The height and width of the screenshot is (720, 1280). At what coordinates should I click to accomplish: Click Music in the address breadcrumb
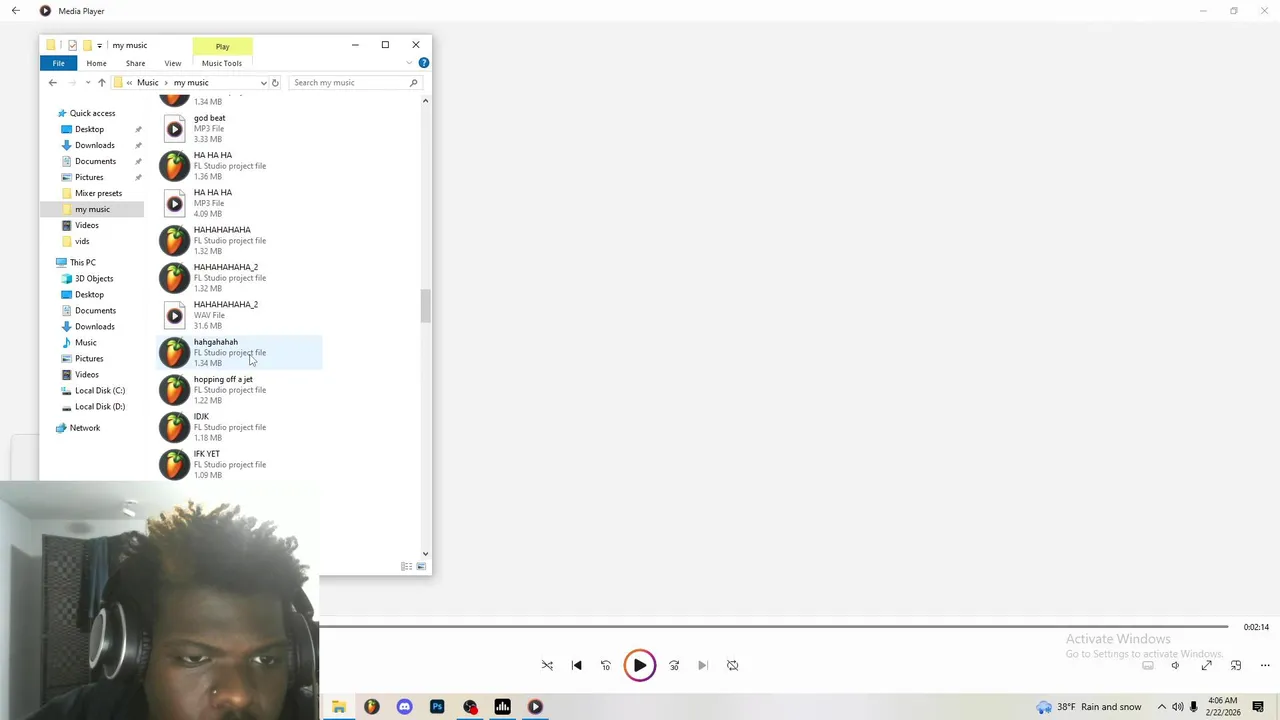[x=147, y=83]
